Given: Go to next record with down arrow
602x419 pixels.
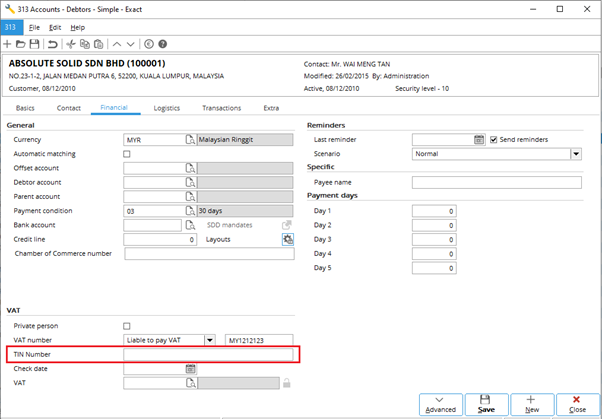Looking at the screenshot, I should pyautogui.click(x=131, y=45).
